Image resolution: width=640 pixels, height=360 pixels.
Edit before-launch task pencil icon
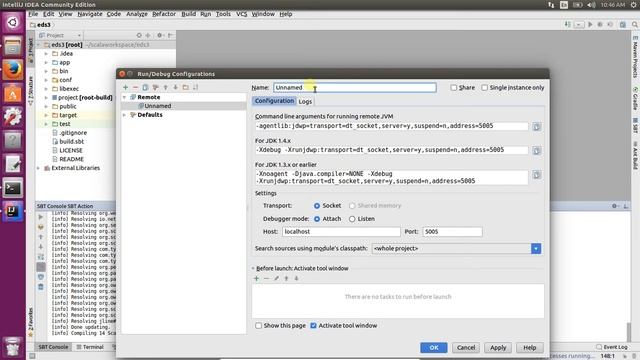click(x=276, y=278)
